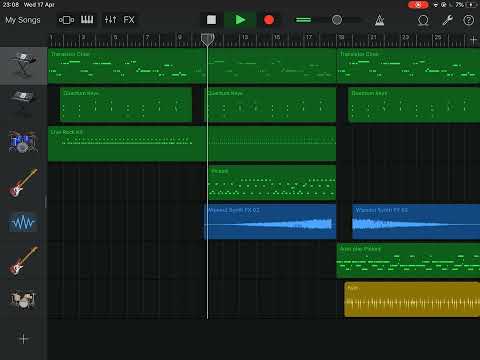Click bar 17 on the ruler

click(x=309, y=37)
